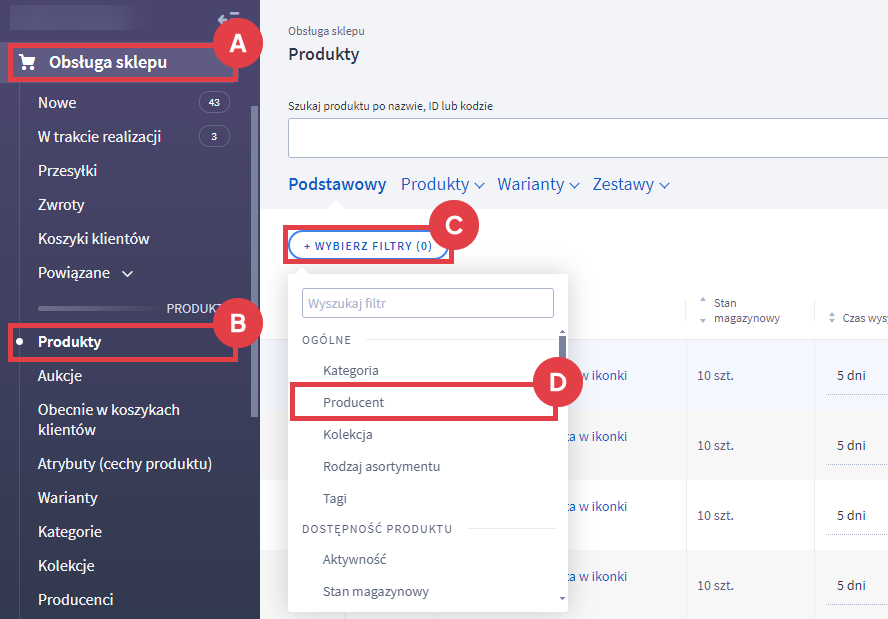Open the Produkty tab dropdown

(442, 184)
